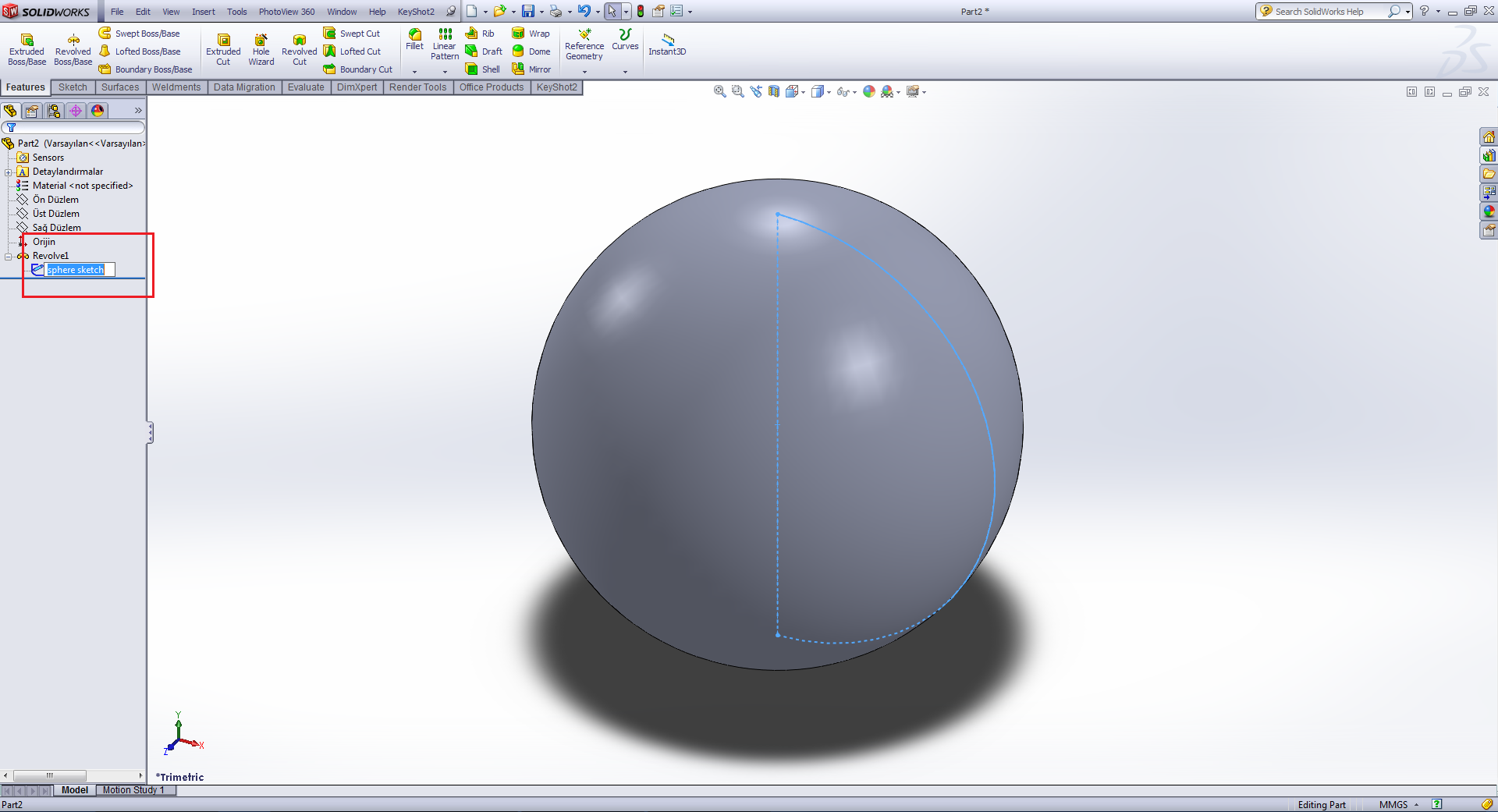Click the Rebuild traffic light icon

pos(640,12)
